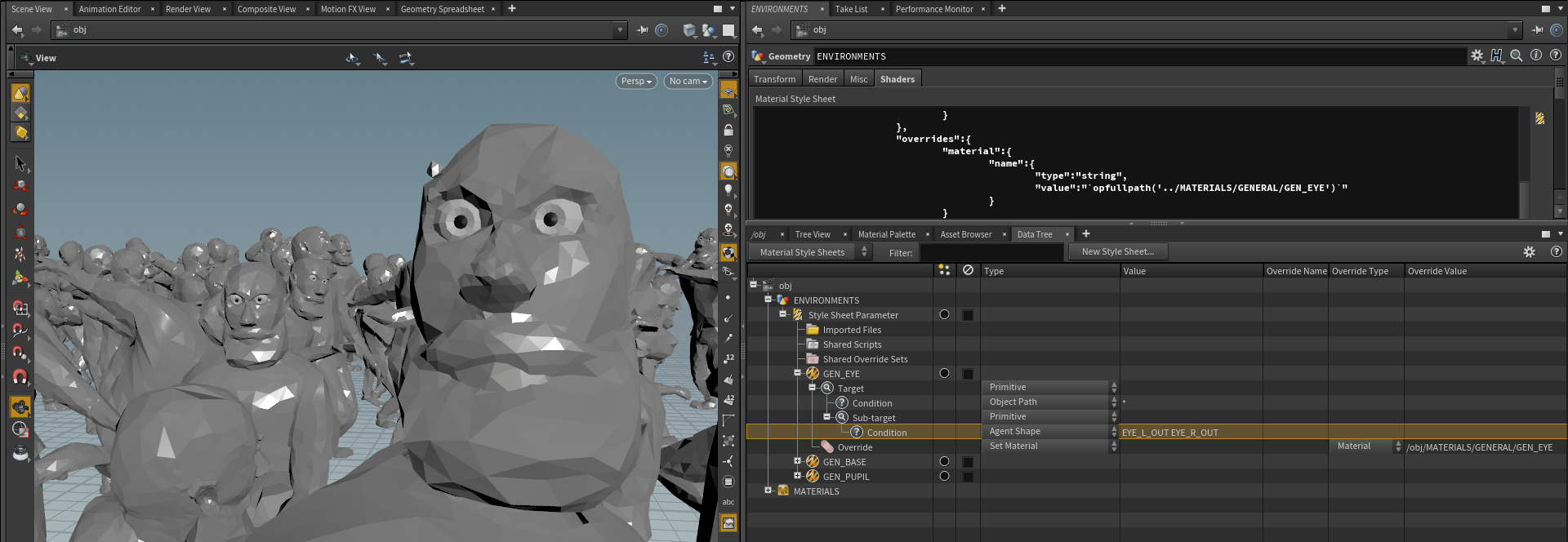Toggle GEN_BASE radio flag
The image size is (1568, 542).
coord(944,461)
